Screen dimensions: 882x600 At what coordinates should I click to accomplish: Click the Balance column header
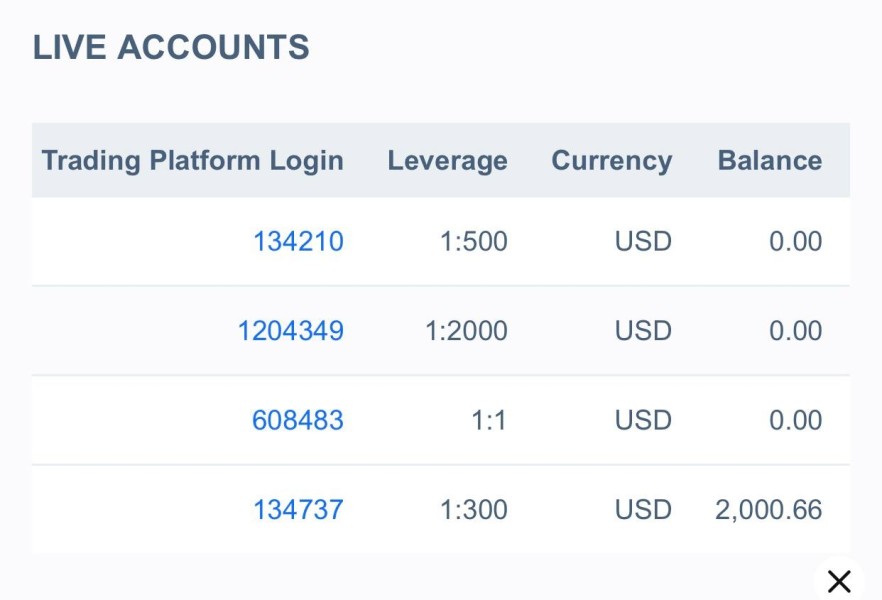point(769,161)
